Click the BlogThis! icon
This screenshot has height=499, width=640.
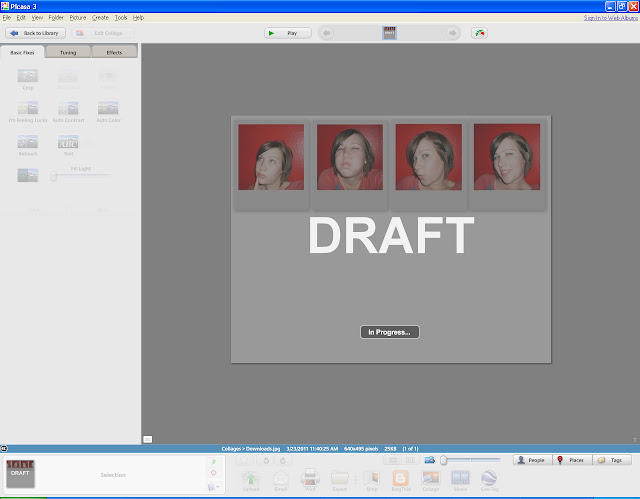[400, 479]
